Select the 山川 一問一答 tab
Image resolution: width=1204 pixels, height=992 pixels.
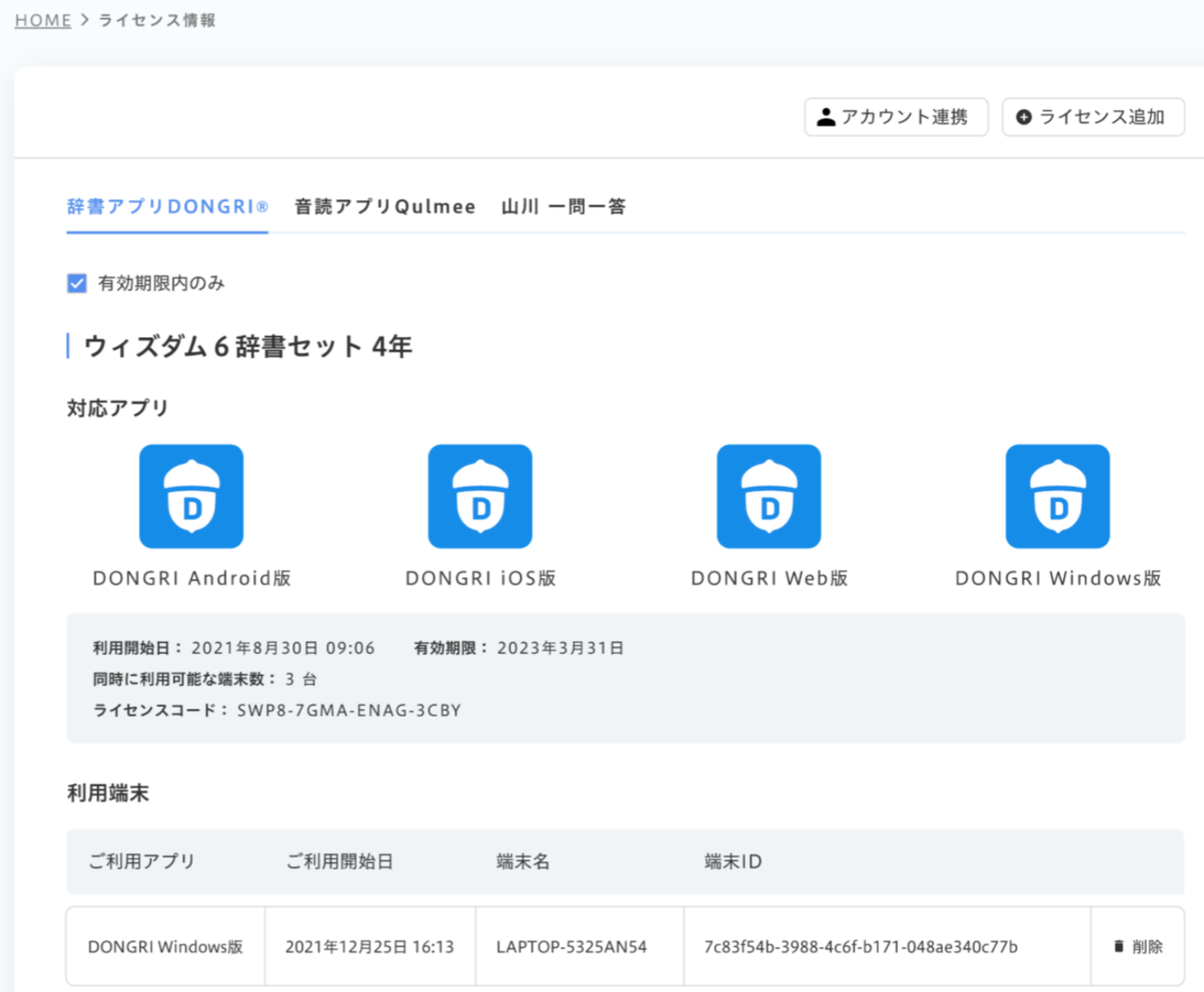[x=563, y=207]
